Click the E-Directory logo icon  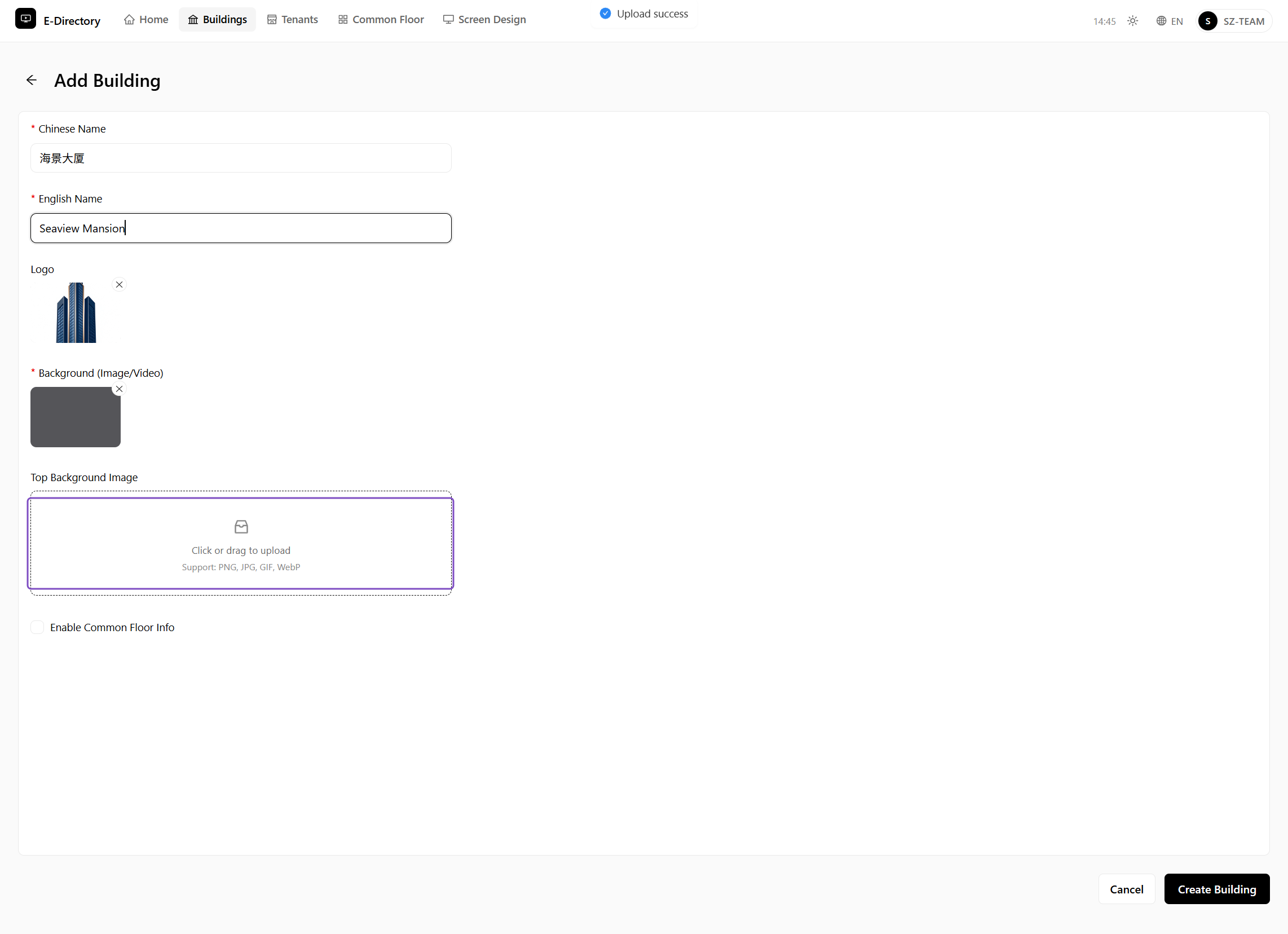coord(25,19)
